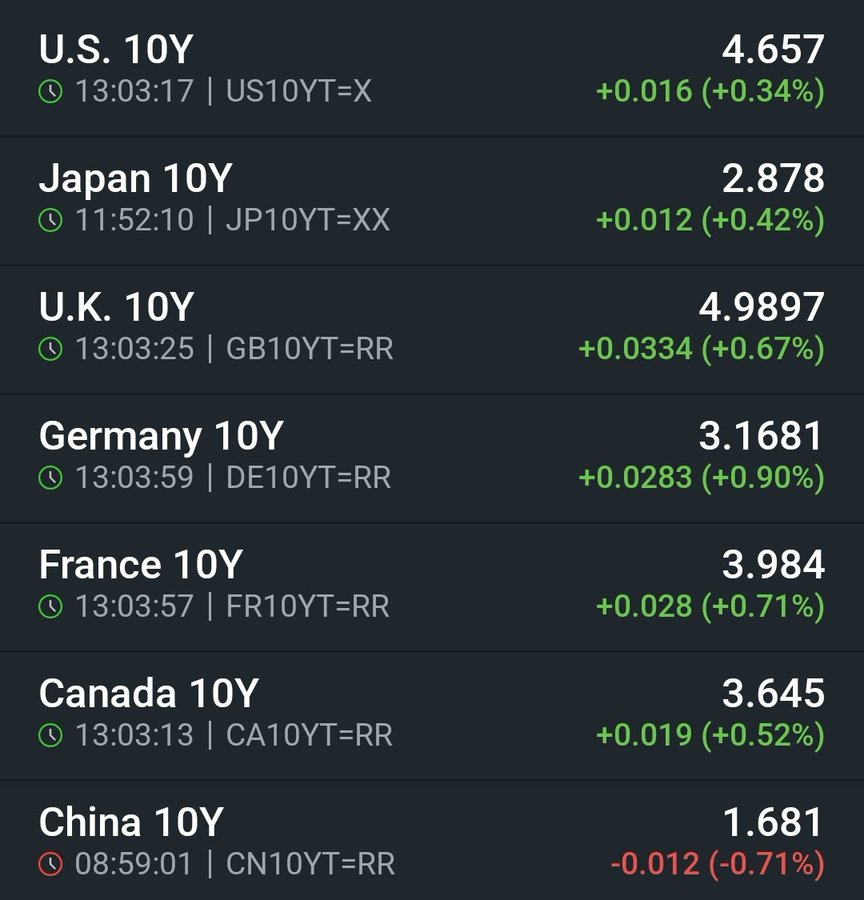Select the U.K. 10Y heading

point(116,307)
